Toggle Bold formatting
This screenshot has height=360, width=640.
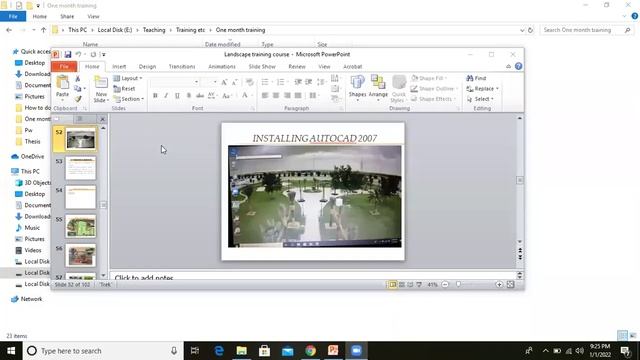(x=155, y=96)
